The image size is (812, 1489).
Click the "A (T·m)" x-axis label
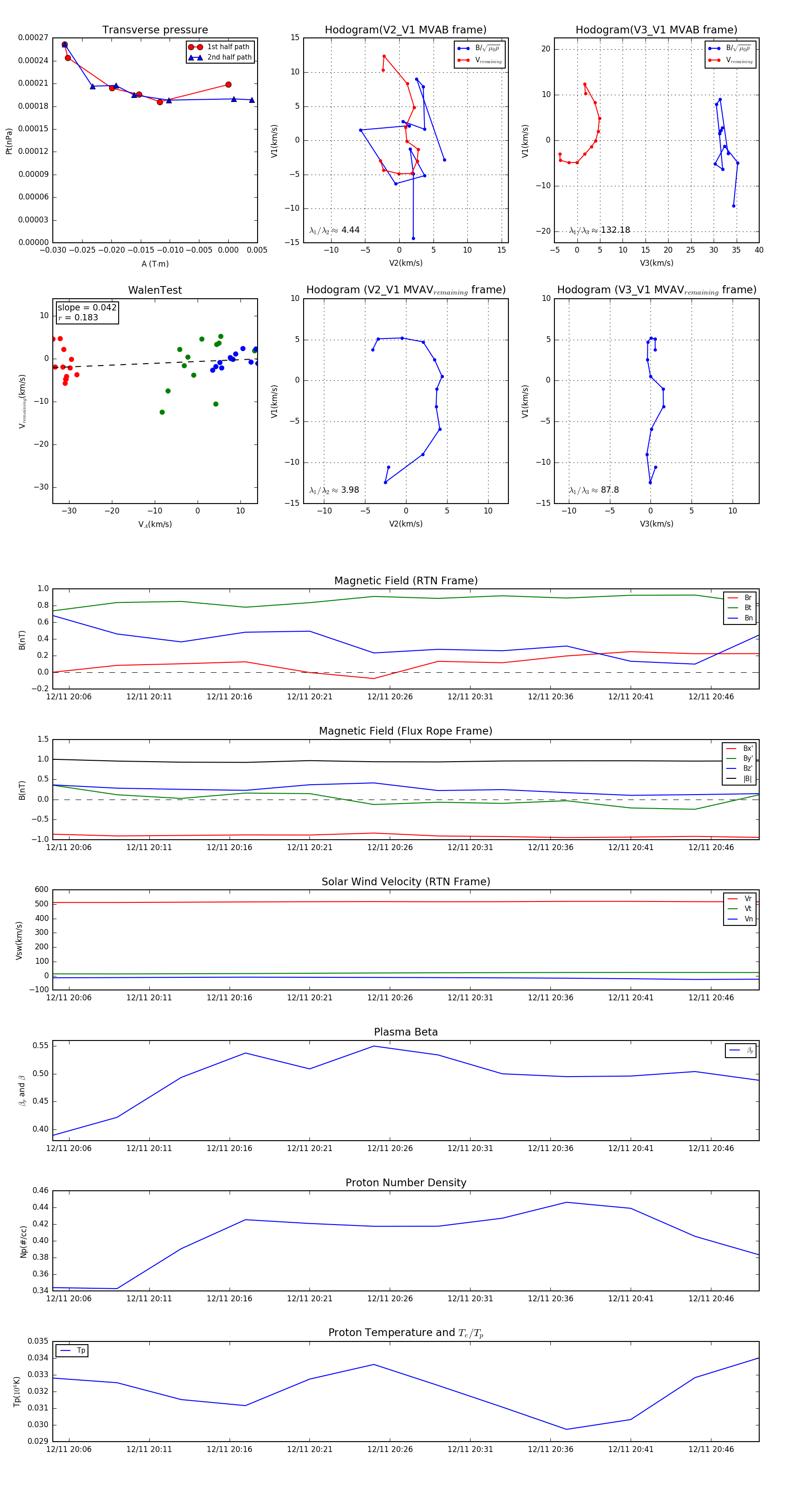(x=155, y=264)
